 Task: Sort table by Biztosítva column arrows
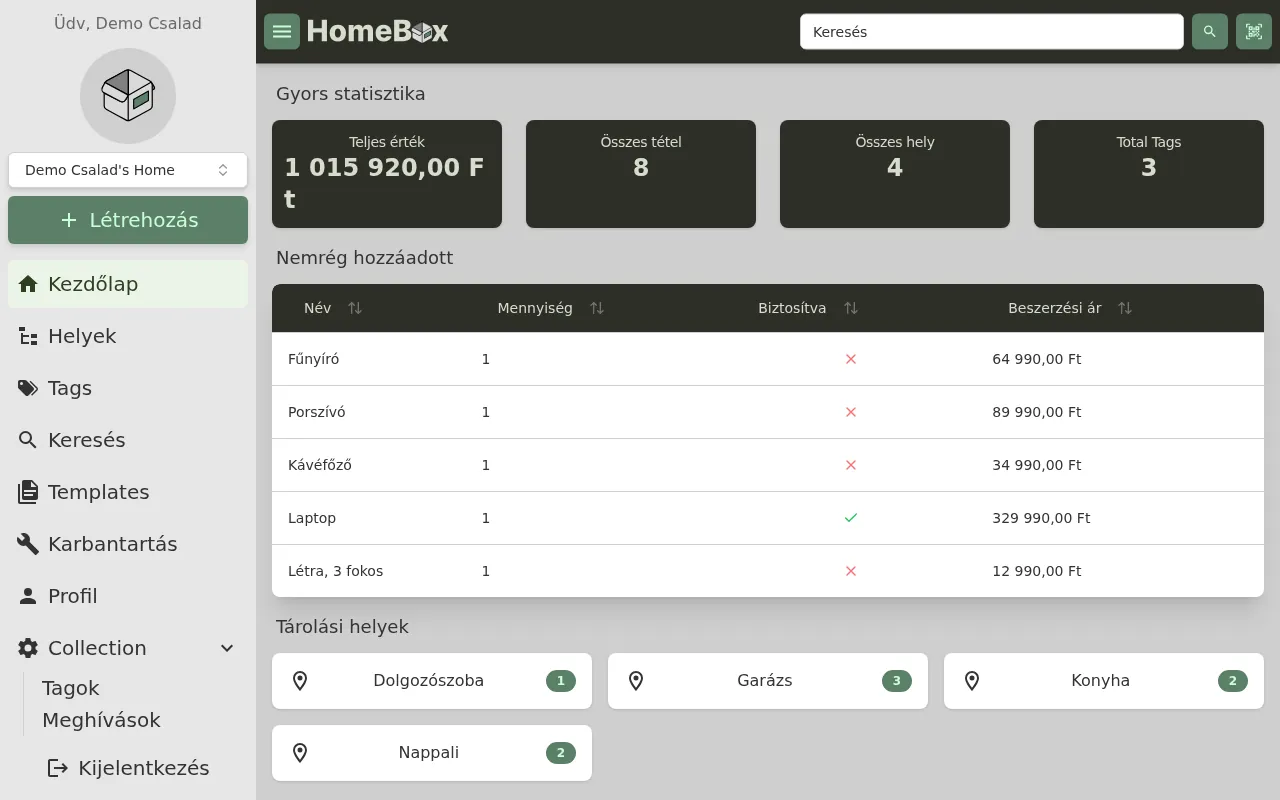pos(851,308)
